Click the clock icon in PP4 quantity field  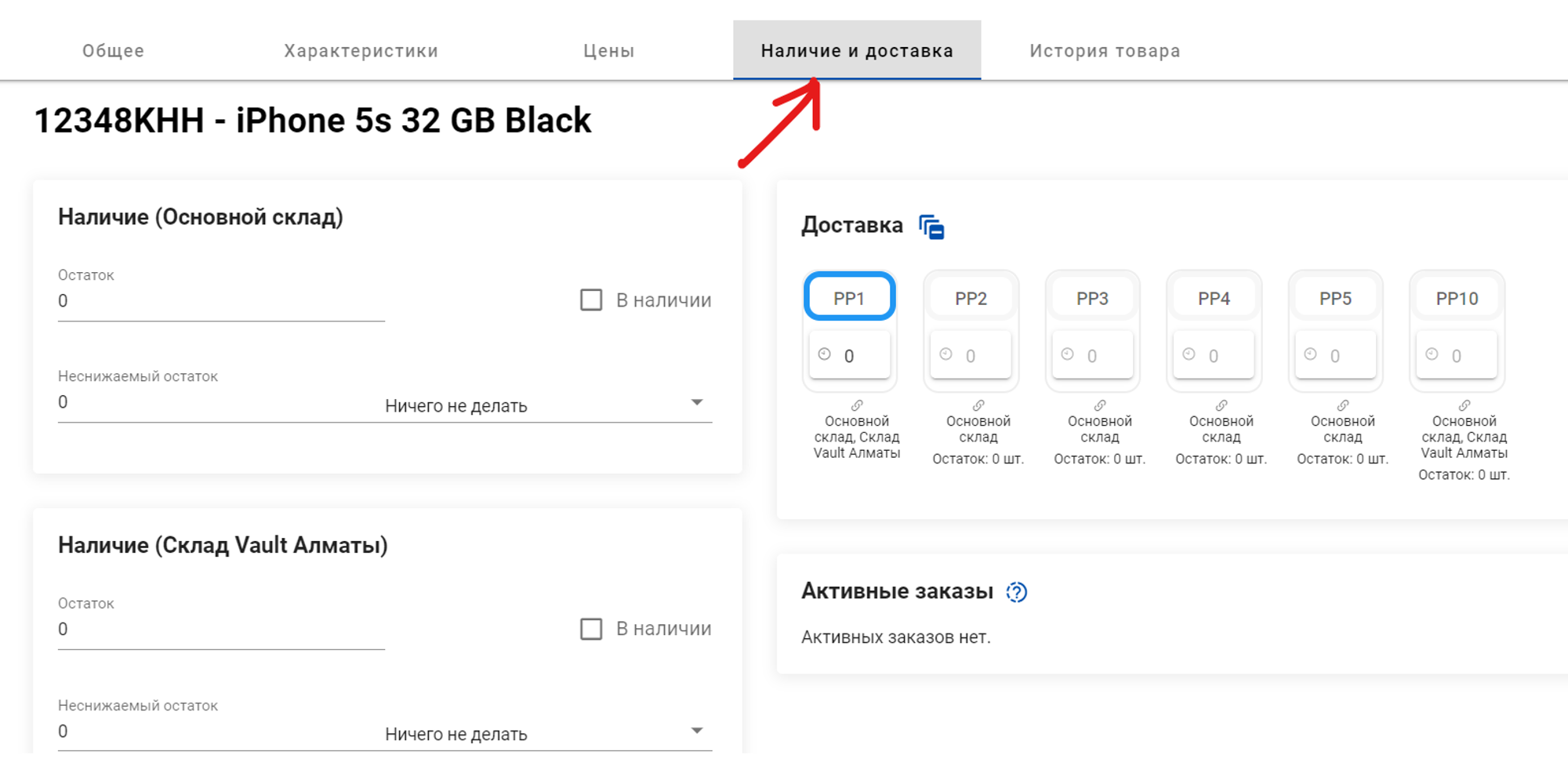click(1189, 354)
